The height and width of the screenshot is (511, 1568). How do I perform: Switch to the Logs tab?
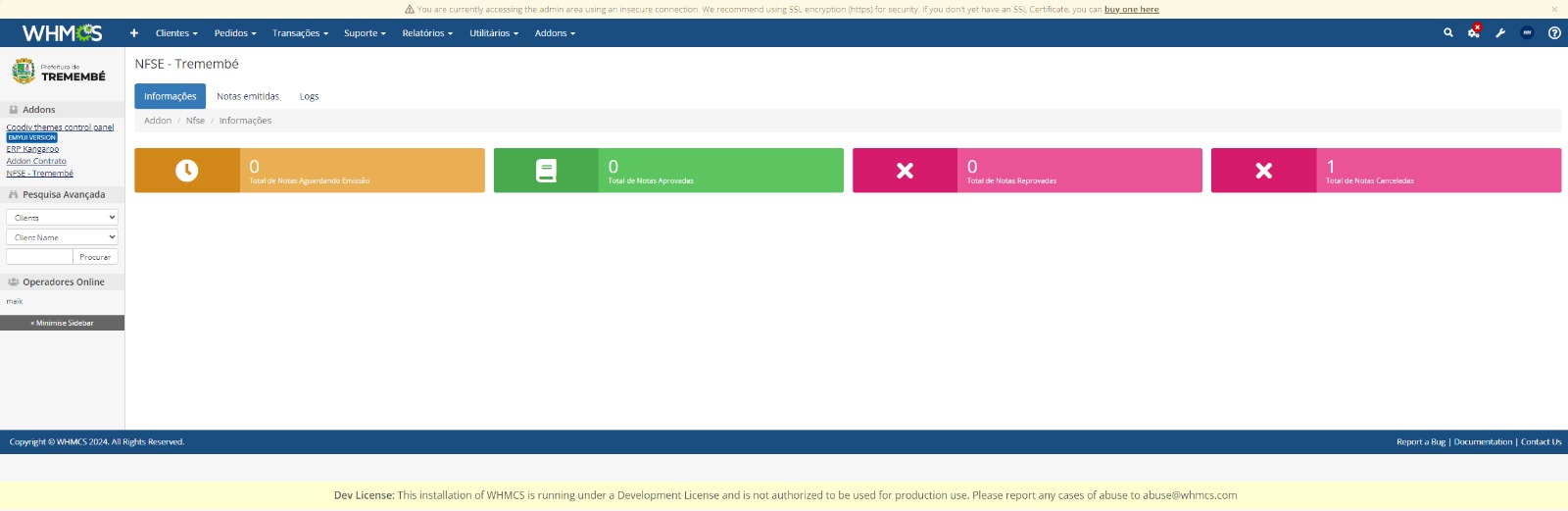coord(309,96)
